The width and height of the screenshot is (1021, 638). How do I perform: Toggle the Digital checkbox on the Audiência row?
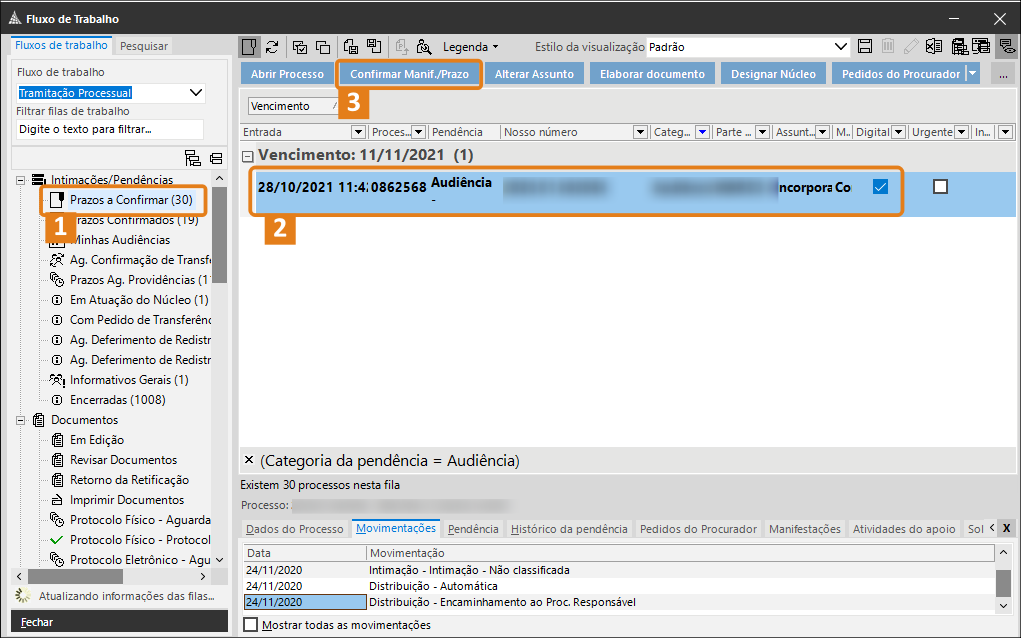[x=880, y=186]
